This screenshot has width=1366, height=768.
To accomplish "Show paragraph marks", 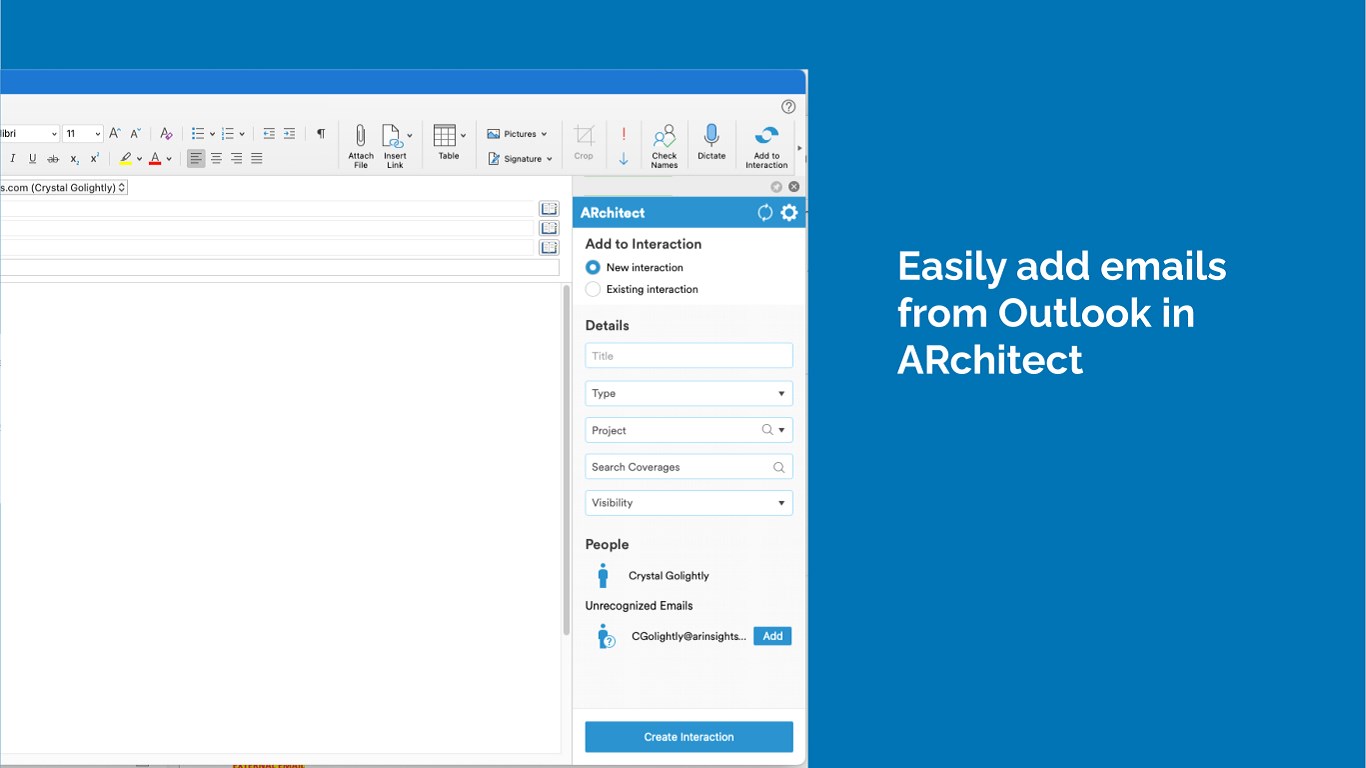I will pos(321,133).
